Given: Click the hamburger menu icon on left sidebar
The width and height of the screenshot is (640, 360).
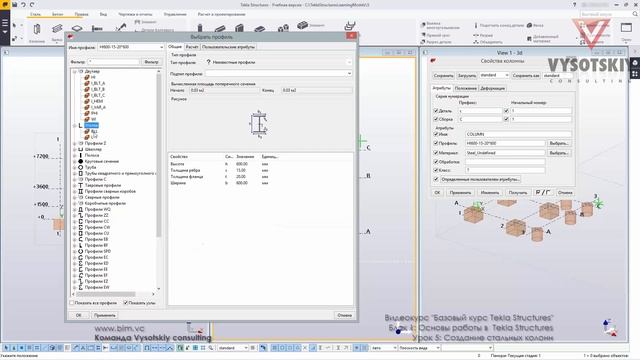Looking at the screenshot, I should click(5, 22).
